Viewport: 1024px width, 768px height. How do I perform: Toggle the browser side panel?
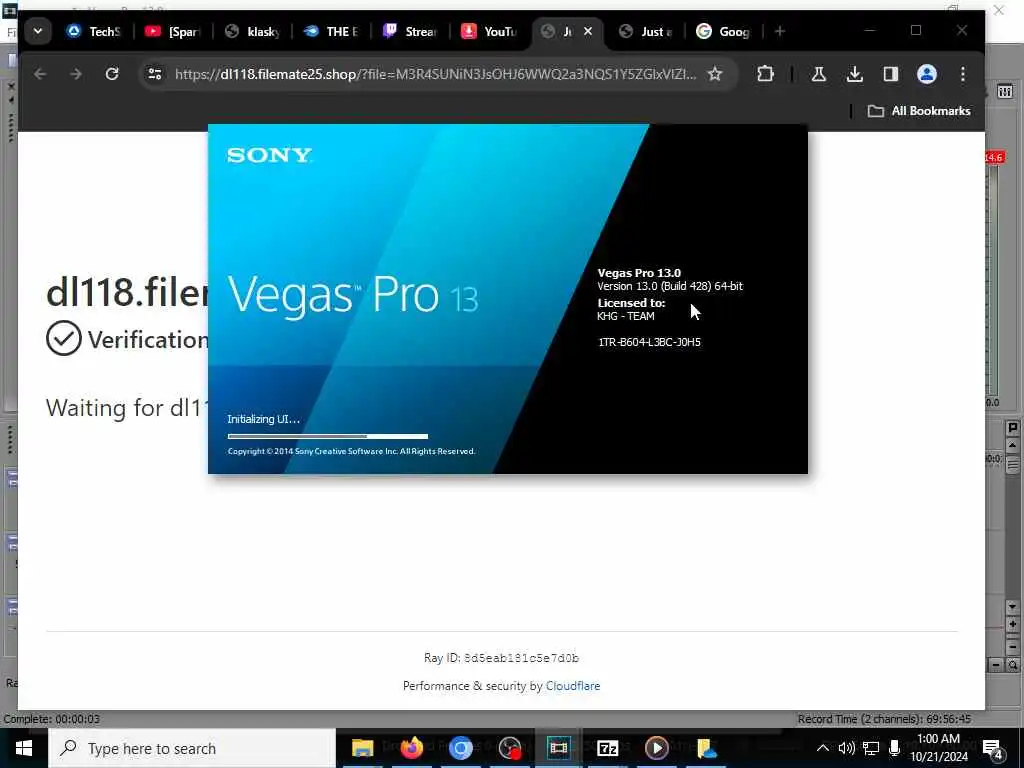pos(891,74)
